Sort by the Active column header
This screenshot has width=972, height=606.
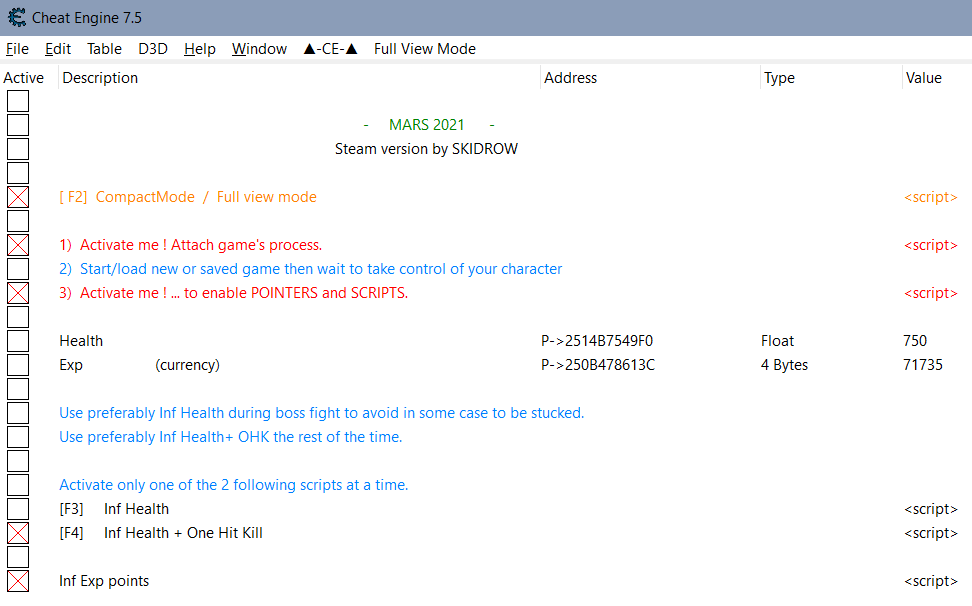coord(24,78)
